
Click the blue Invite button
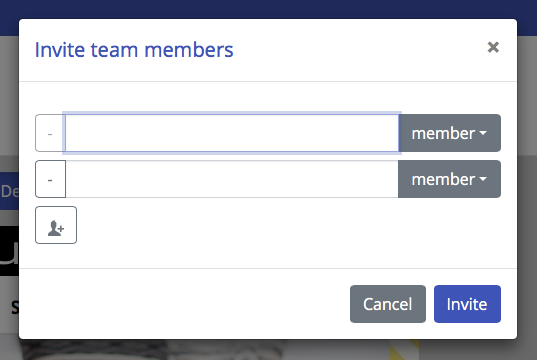coord(467,304)
